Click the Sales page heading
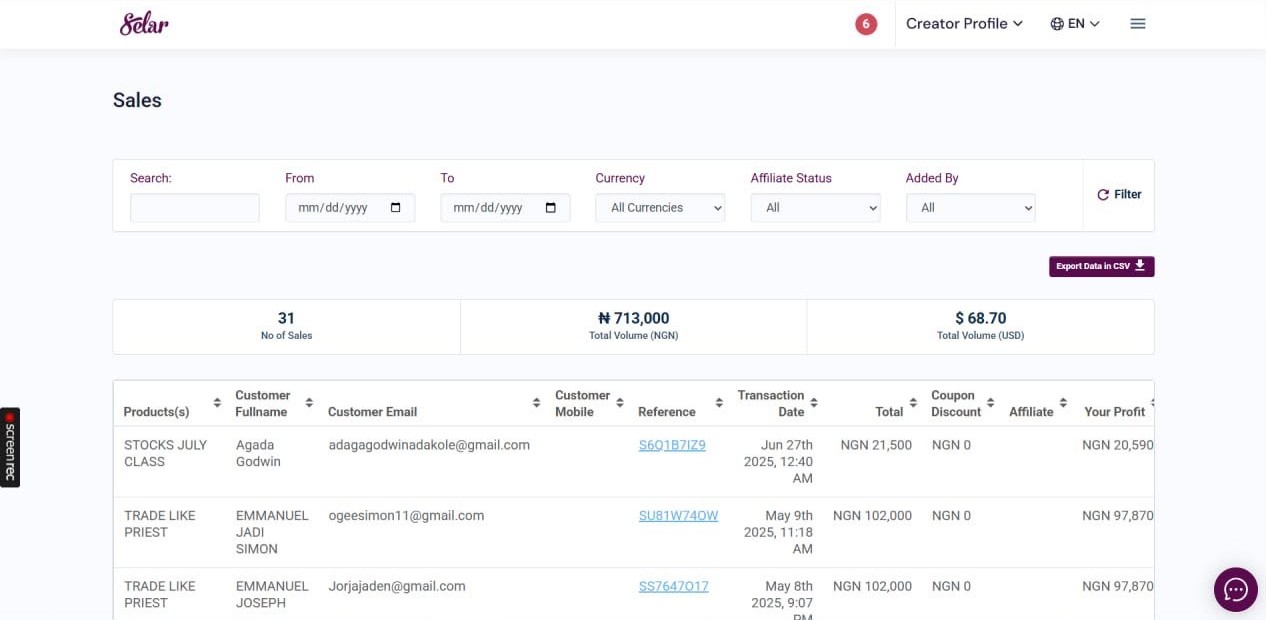 (x=137, y=100)
